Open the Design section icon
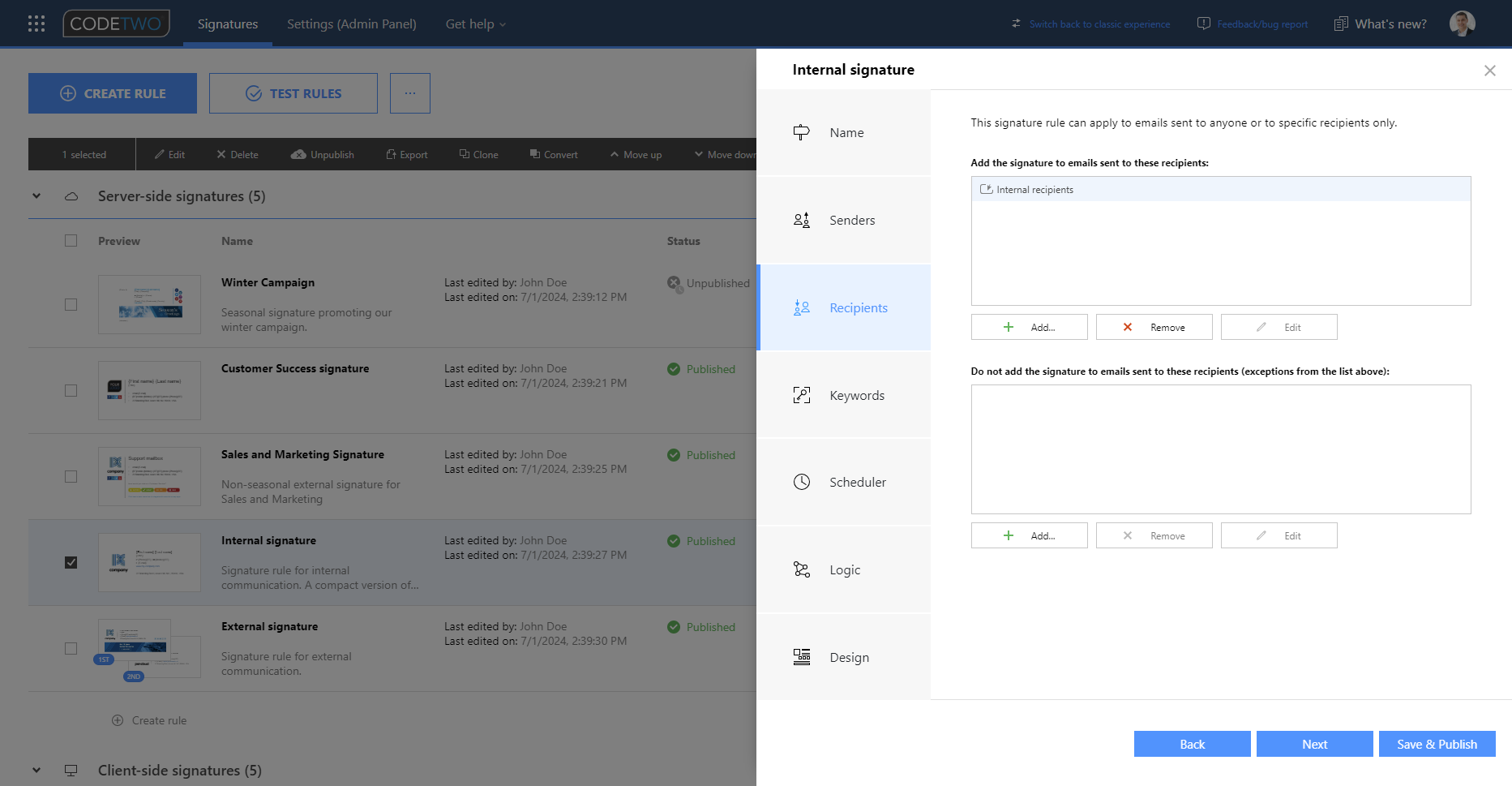This screenshot has height=786, width=1512. coord(801,657)
